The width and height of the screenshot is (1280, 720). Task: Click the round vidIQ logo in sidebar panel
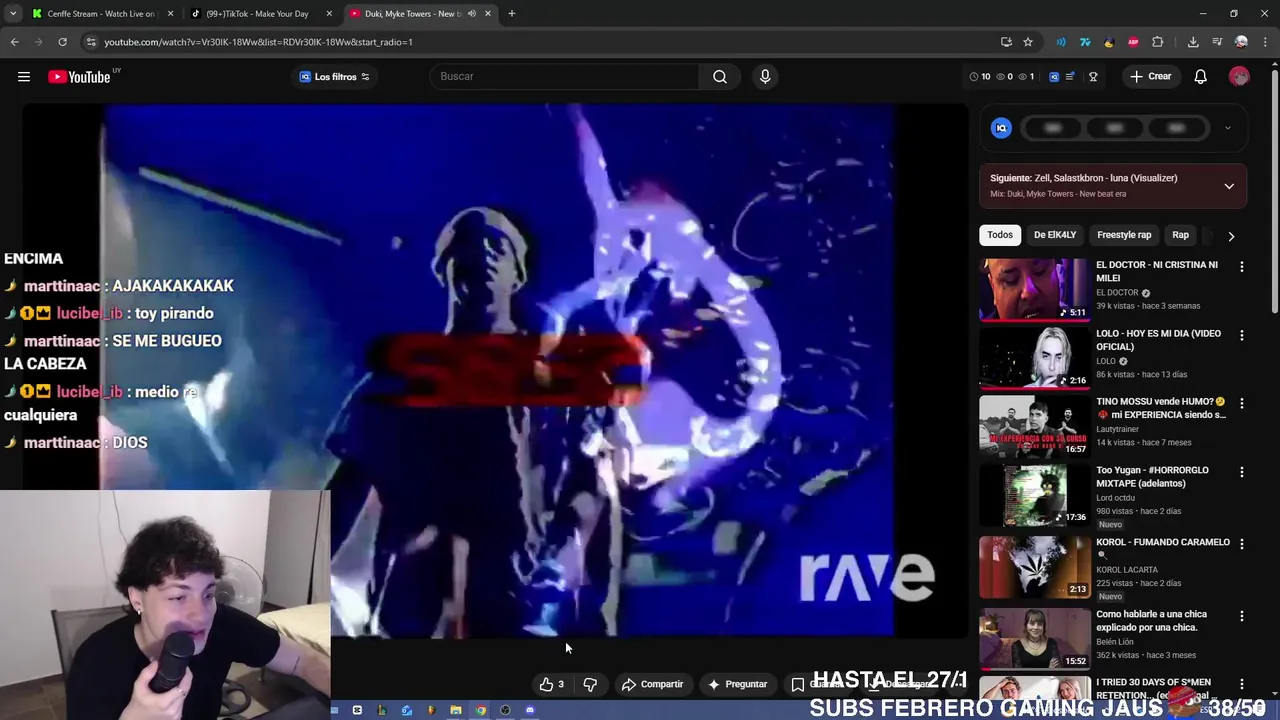1001,128
